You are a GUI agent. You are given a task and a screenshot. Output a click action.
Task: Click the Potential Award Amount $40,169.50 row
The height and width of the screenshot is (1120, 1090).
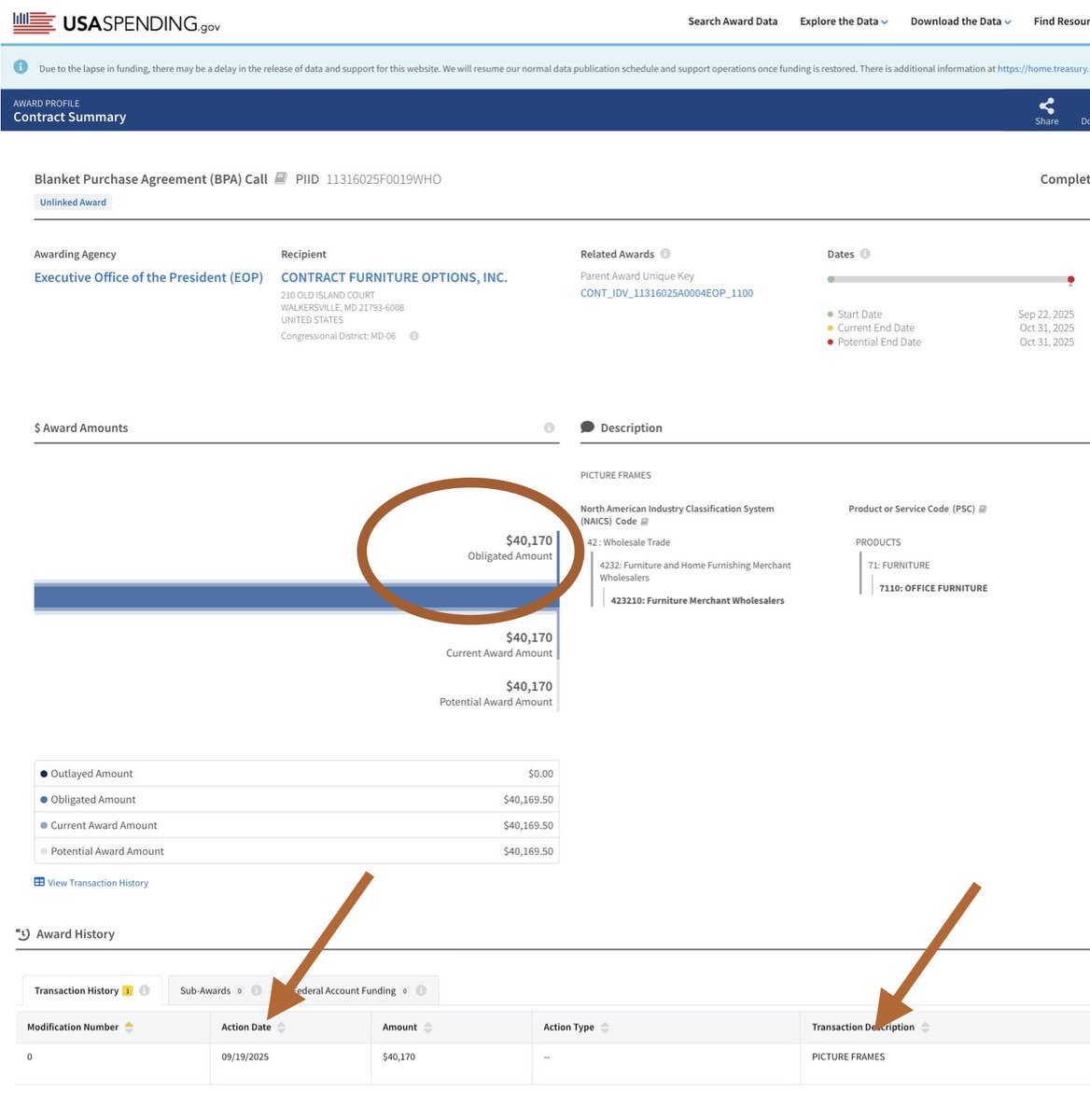point(297,851)
